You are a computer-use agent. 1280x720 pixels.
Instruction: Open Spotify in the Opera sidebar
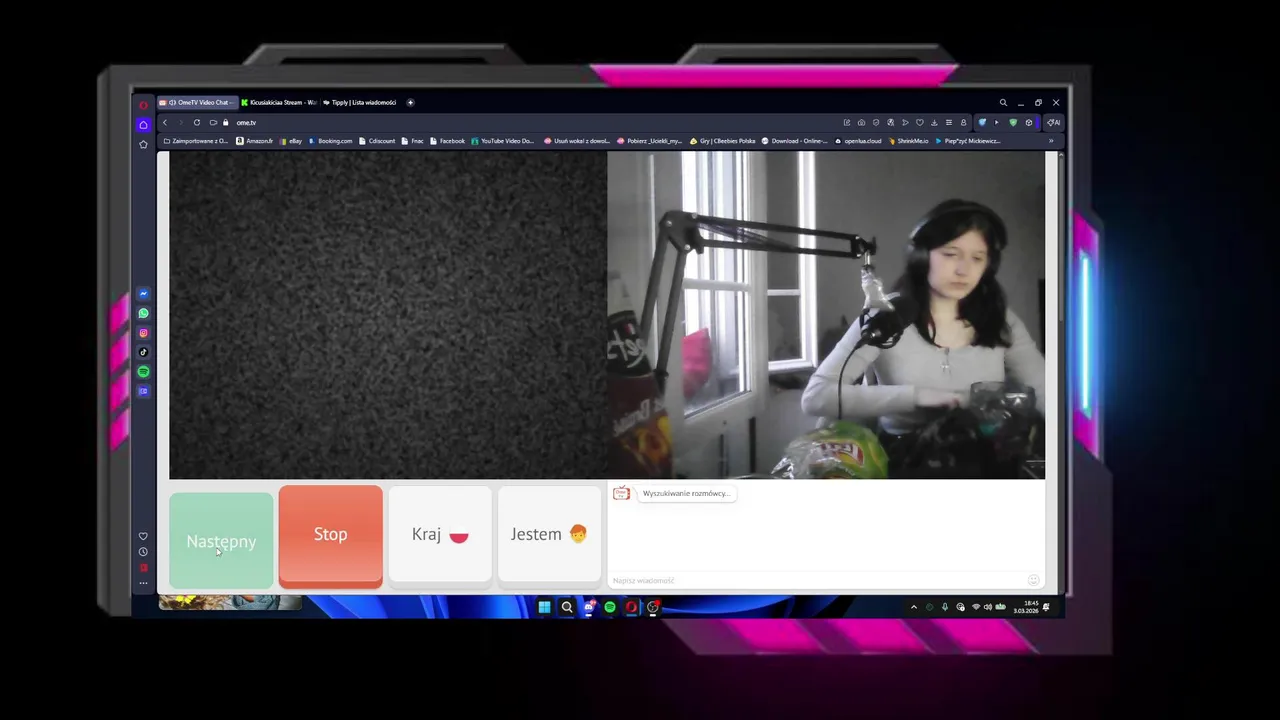pyautogui.click(x=143, y=372)
